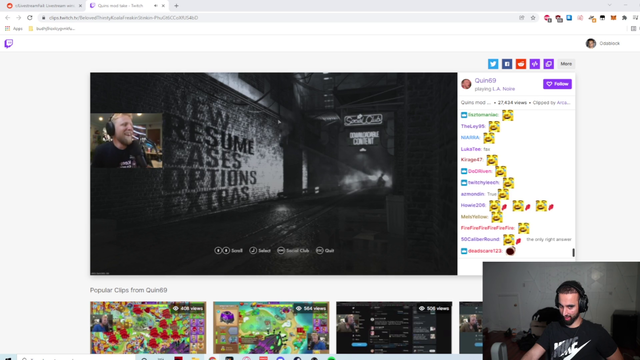Click username deadscare123 in chat

click(x=485, y=251)
